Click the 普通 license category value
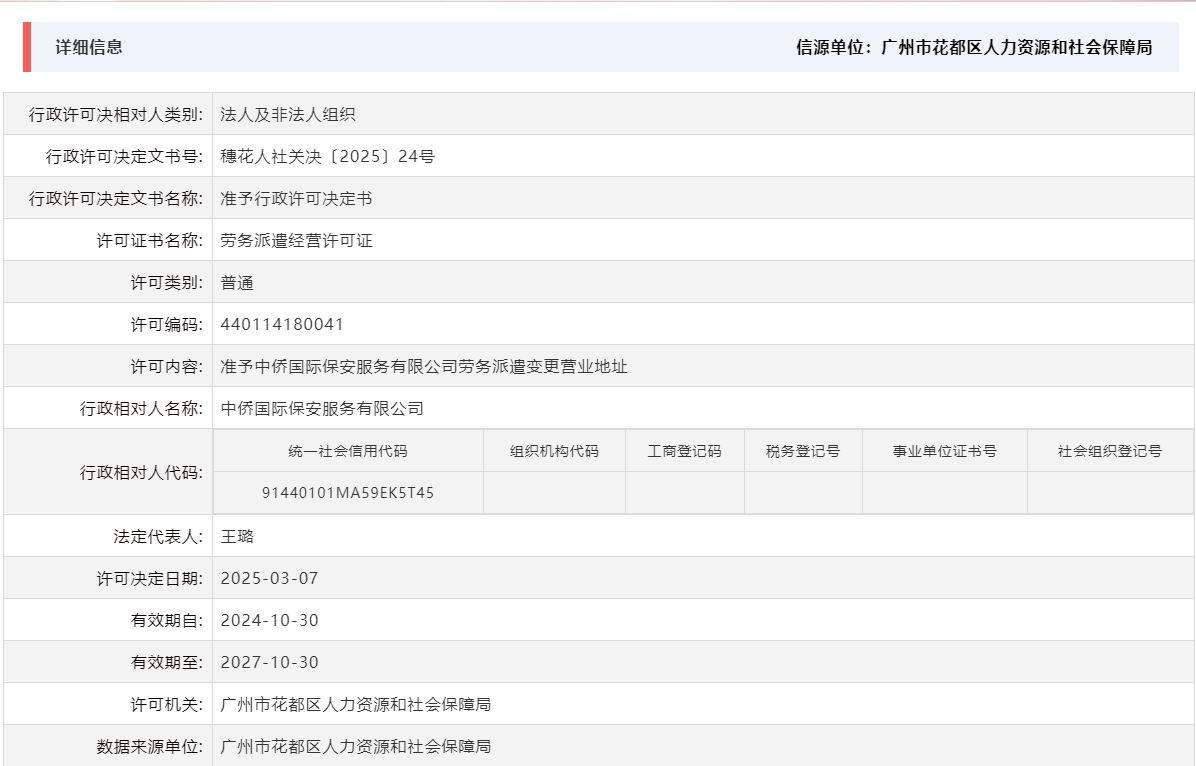This screenshot has height=766, width=1196. [236, 281]
